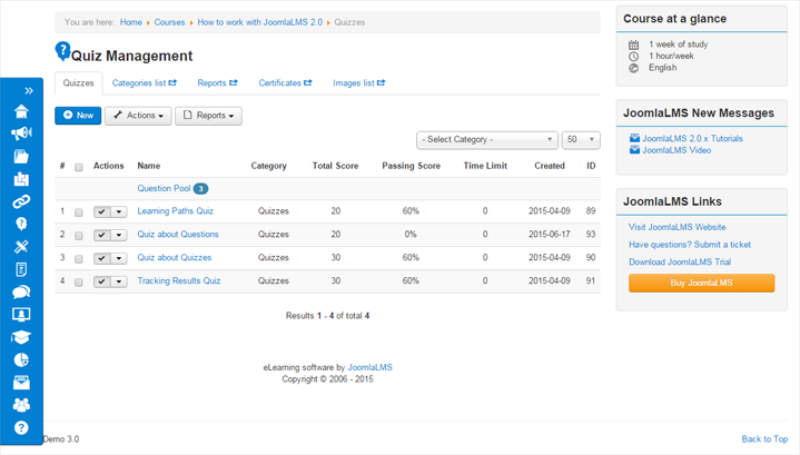Open Visit JoomlaLMS Website link

(677, 227)
